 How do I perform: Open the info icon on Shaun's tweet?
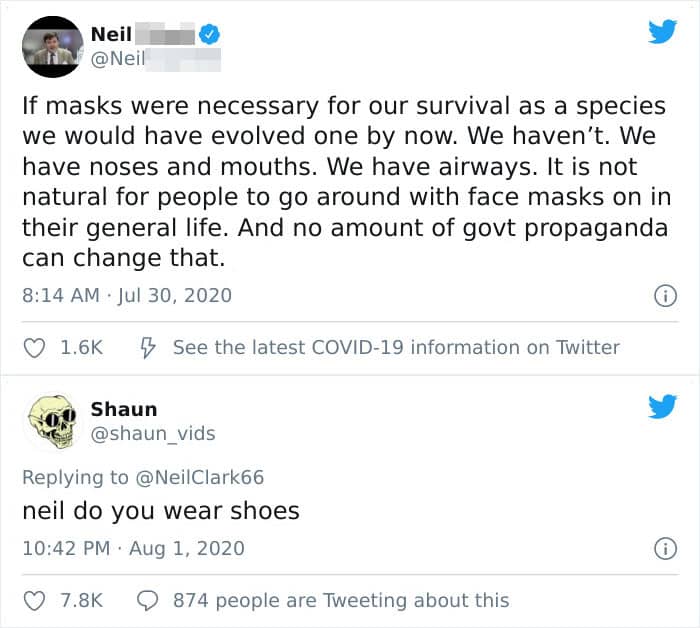tap(665, 549)
